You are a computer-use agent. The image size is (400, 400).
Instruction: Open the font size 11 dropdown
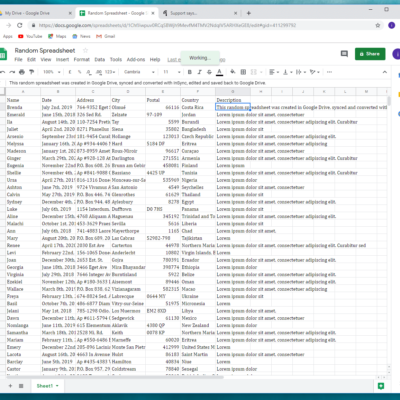(x=172, y=72)
